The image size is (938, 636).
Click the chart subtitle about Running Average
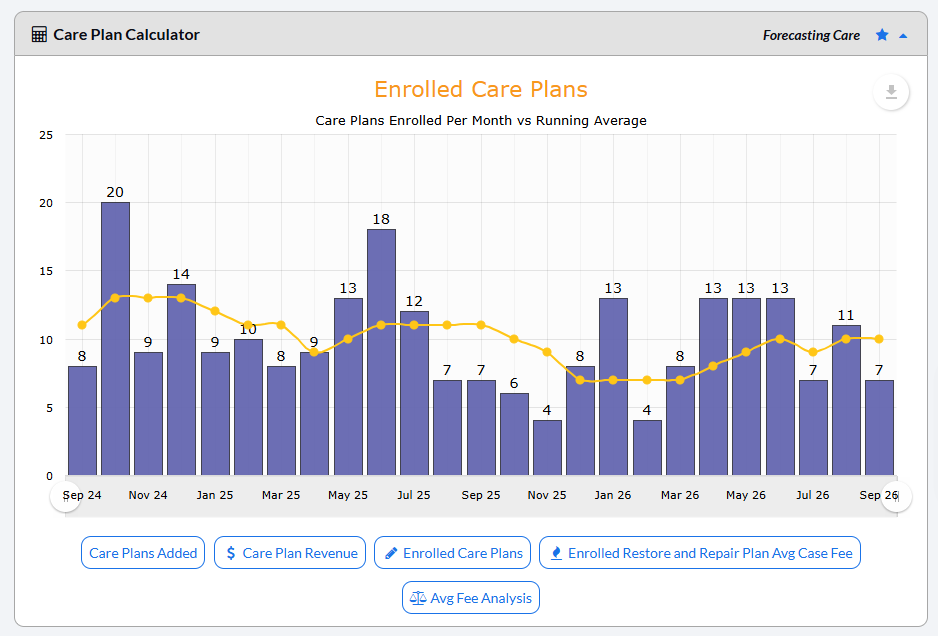point(481,120)
